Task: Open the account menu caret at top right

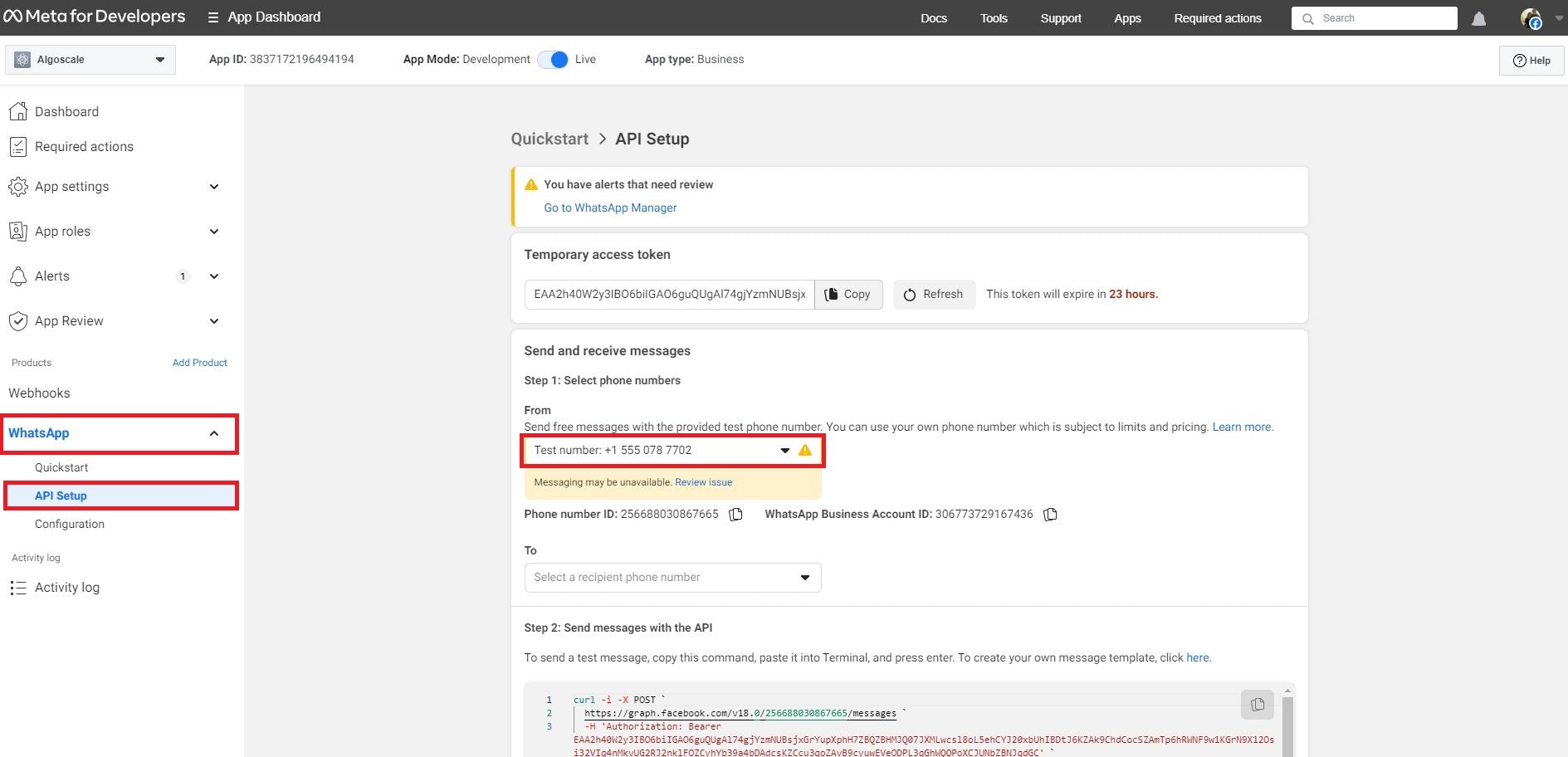Action: tap(1558, 18)
